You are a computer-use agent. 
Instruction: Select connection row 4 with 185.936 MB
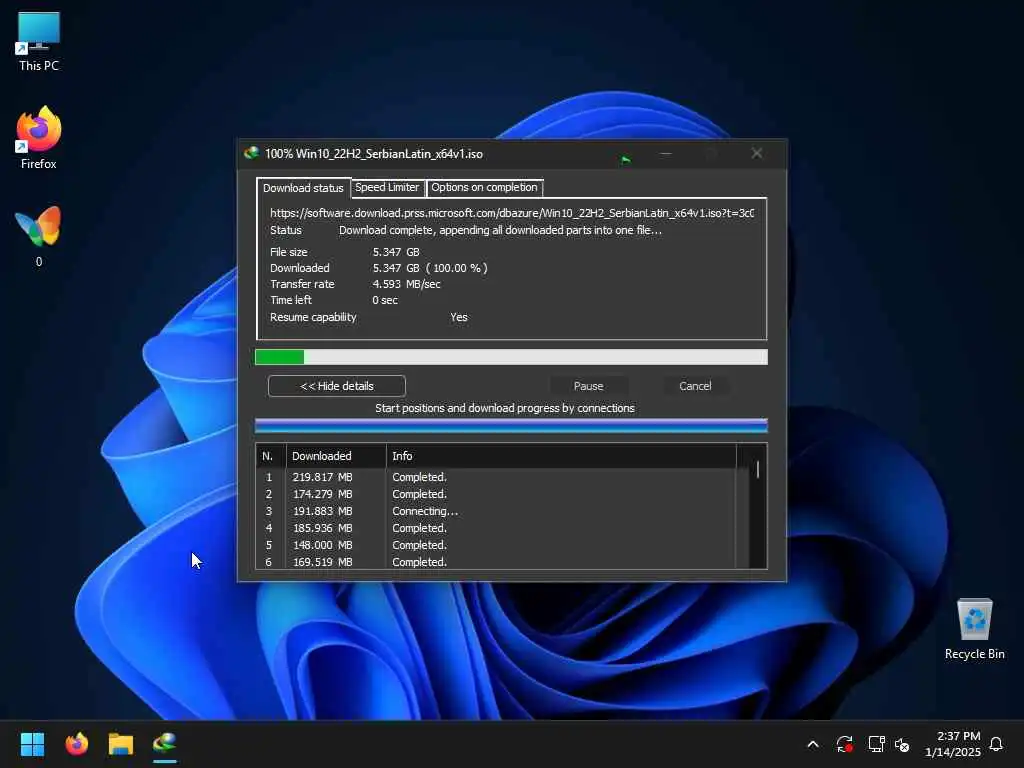click(x=496, y=528)
